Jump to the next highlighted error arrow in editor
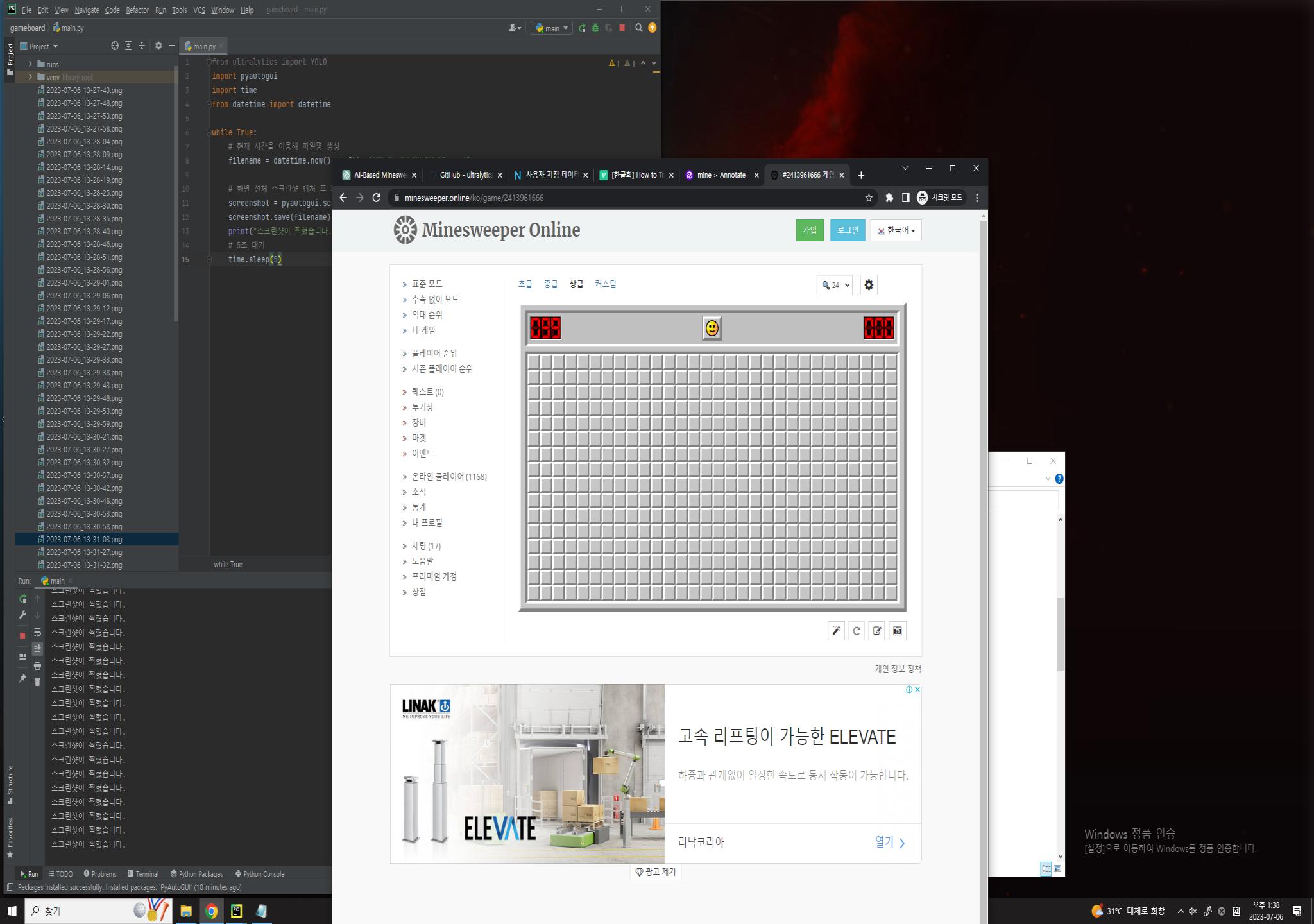This screenshot has width=1314, height=924. 654,63
